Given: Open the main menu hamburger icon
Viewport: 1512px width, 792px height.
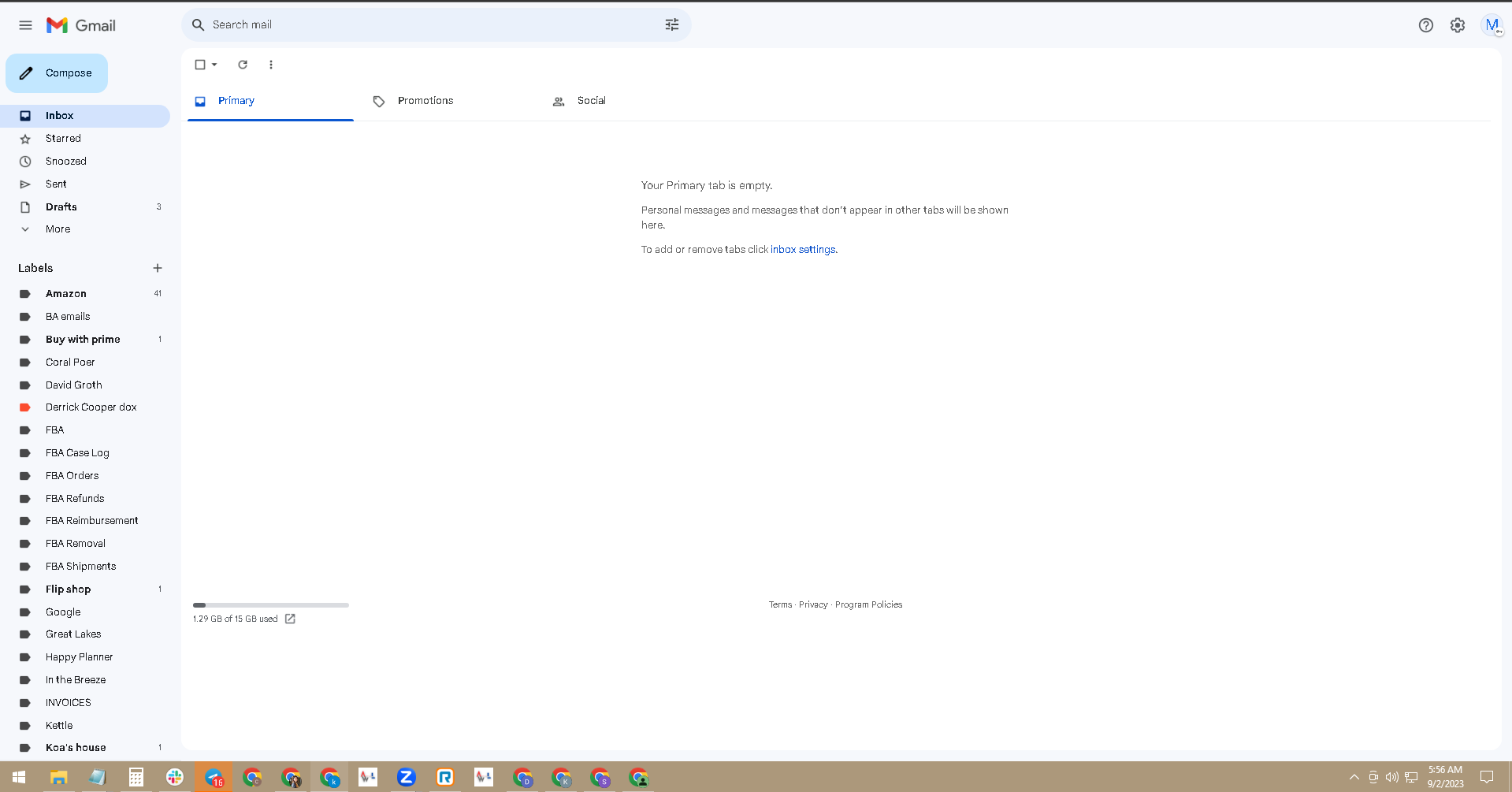Looking at the screenshot, I should coord(25,25).
